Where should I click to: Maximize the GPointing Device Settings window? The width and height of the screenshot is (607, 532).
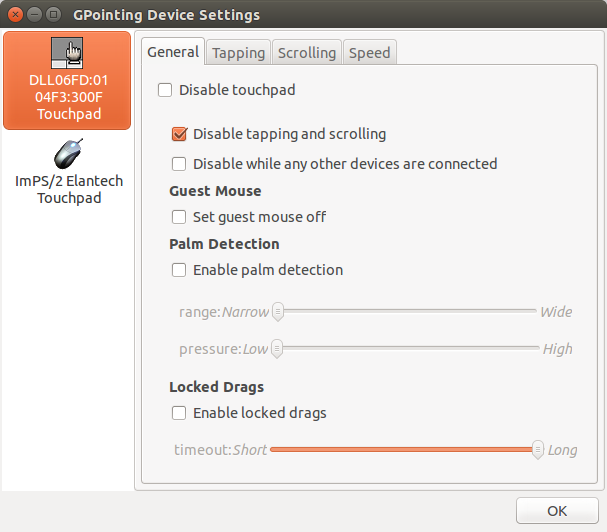click(53, 15)
